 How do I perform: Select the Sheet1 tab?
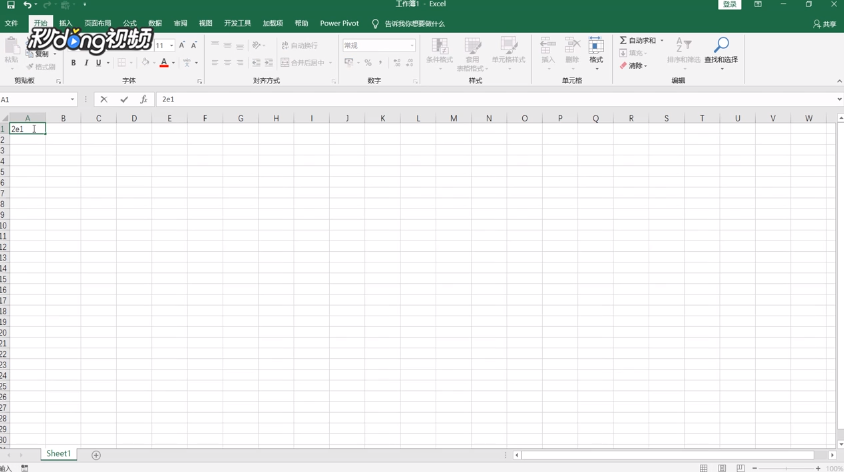pyautogui.click(x=58, y=454)
